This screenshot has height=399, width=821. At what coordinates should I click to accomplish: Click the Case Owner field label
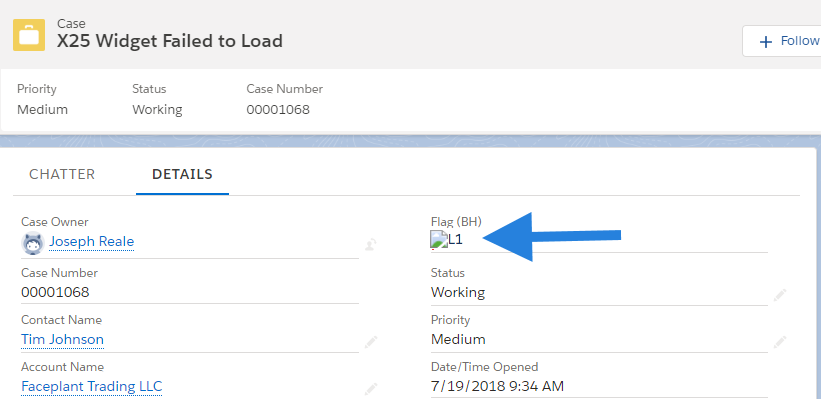coord(55,222)
